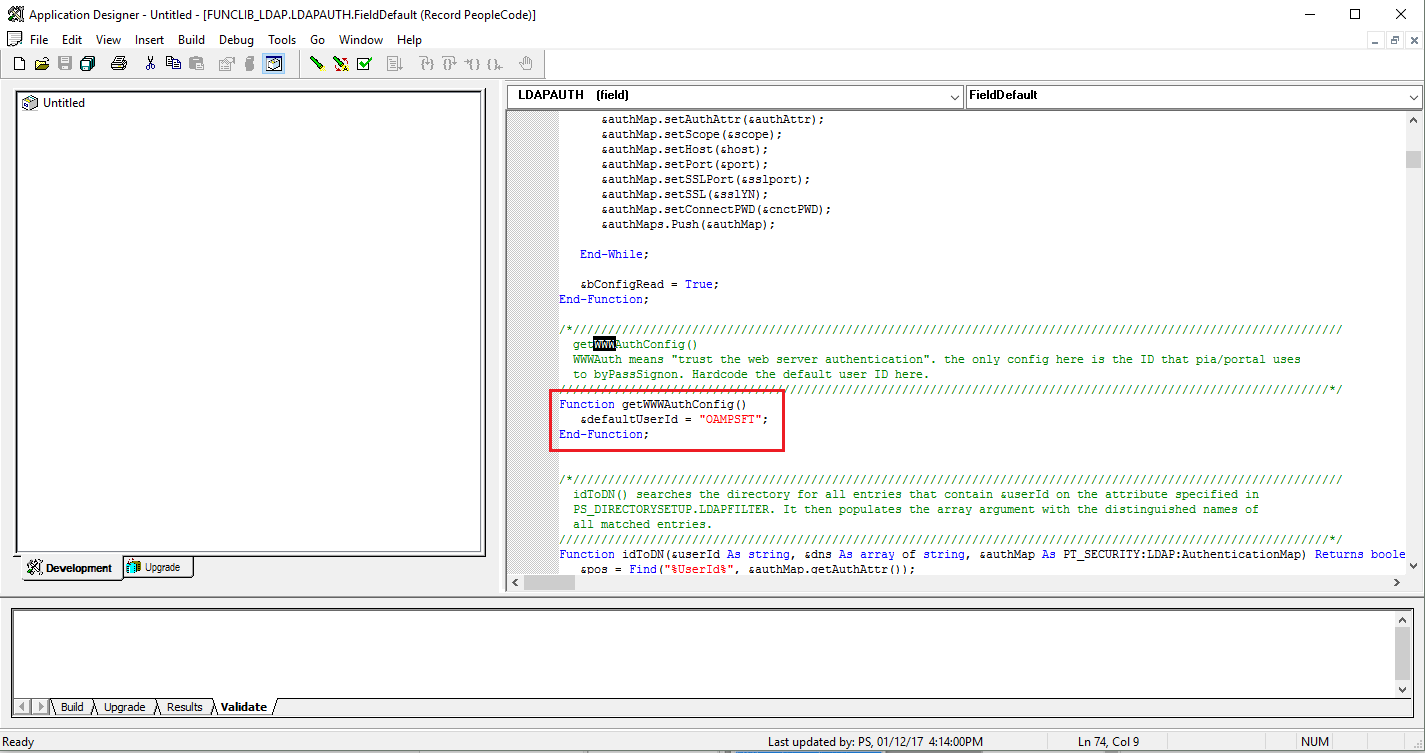1425x753 pixels.
Task: Click the "Function getWWWAuthConfig()" line
Action: (x=653, y=404)
